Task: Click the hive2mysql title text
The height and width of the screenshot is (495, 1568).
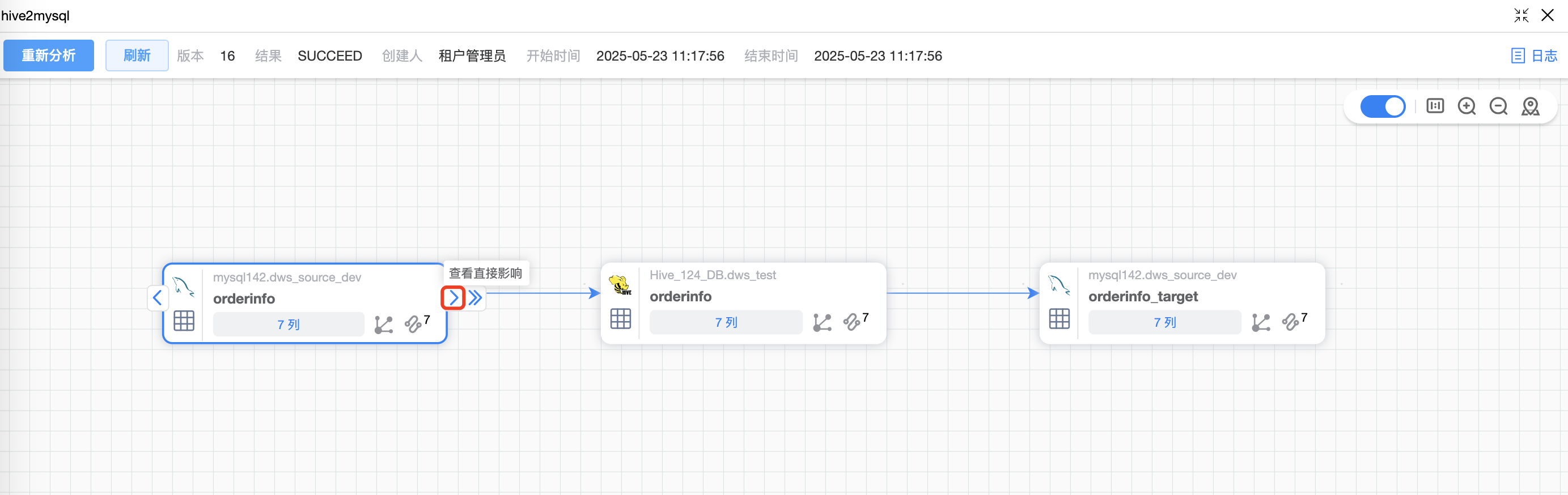Action: pyautogui.click(x=35, y=15)
